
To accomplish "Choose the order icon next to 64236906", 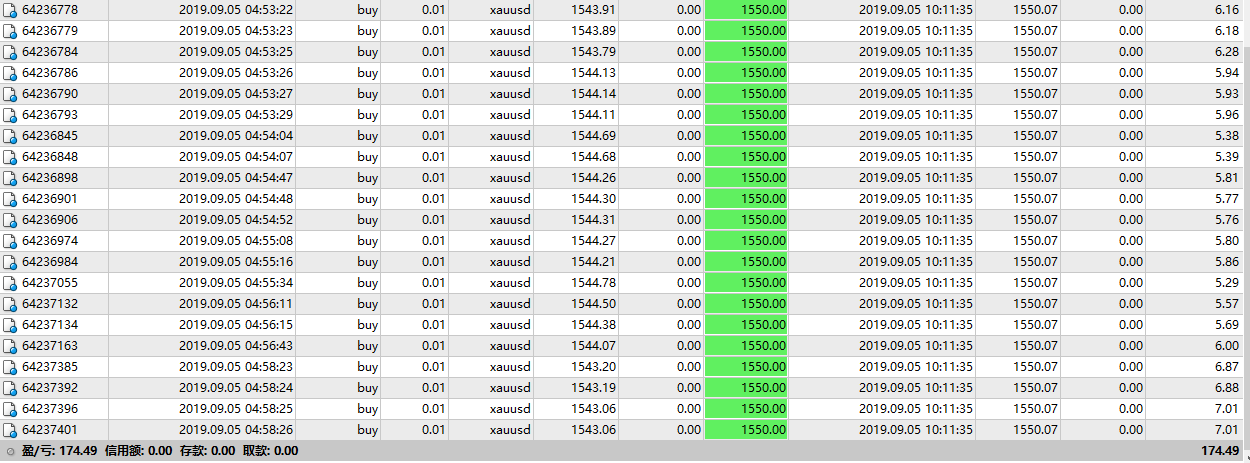I will (x=10, y=220).
